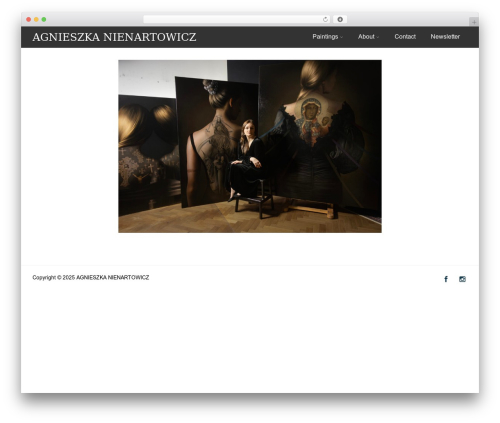
Task: Click the AGNIESZKA NIENARTOWICZ site title
Action: [114, 37]
